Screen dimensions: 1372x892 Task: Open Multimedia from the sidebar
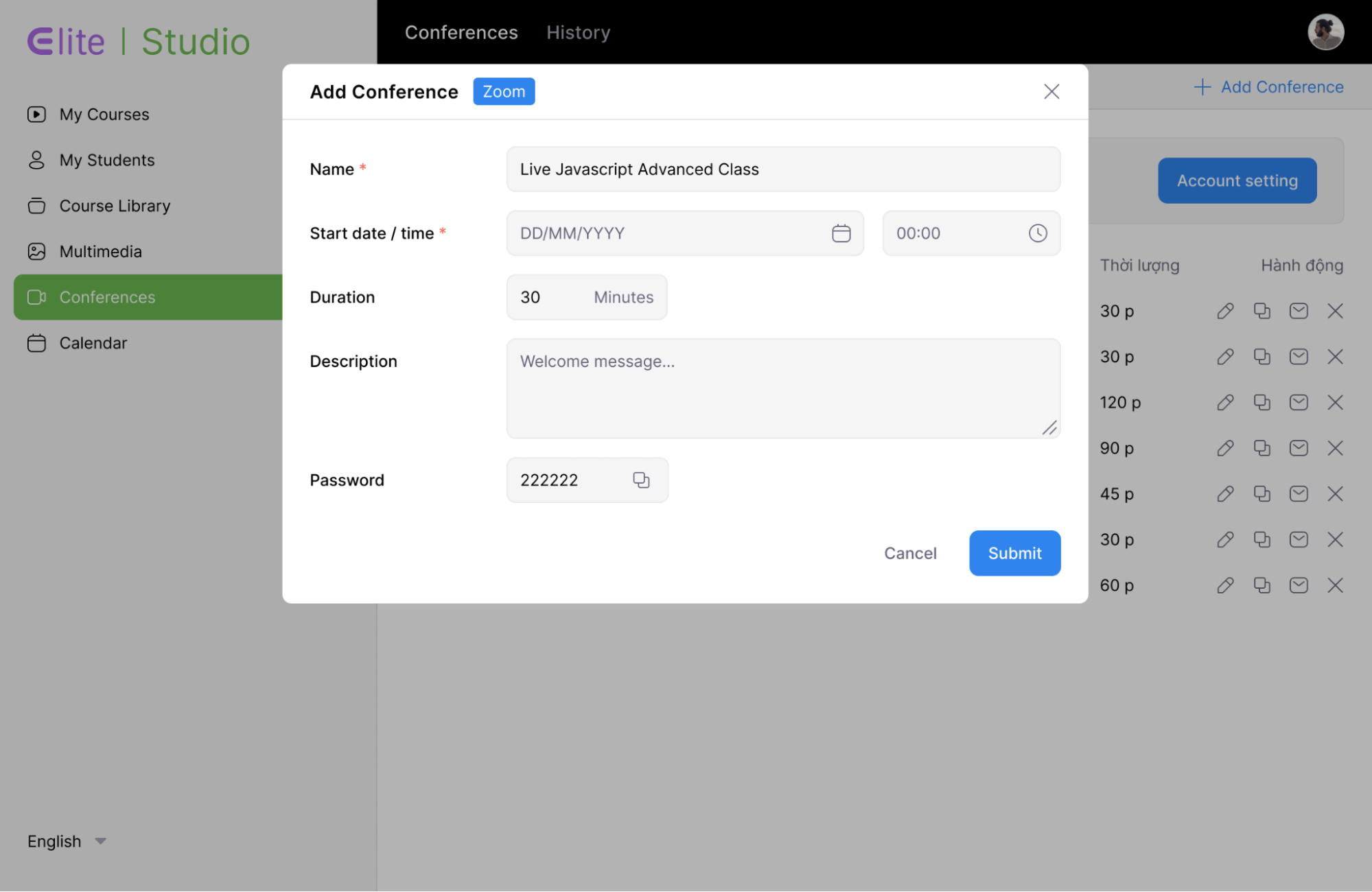point(100,252)
